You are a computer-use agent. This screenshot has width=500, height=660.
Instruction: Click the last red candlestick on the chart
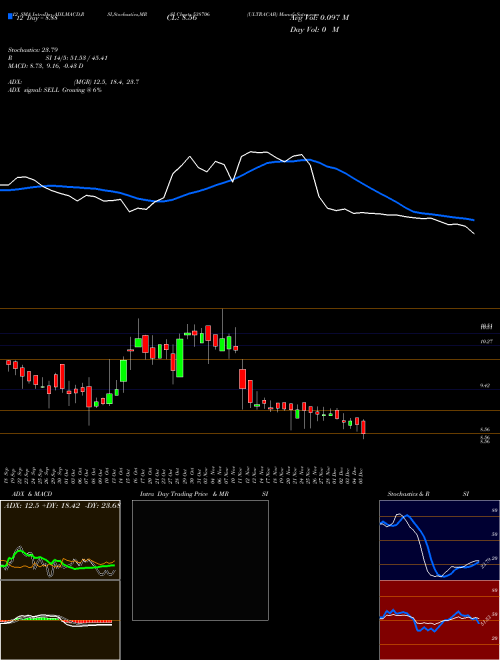(364, 427)
